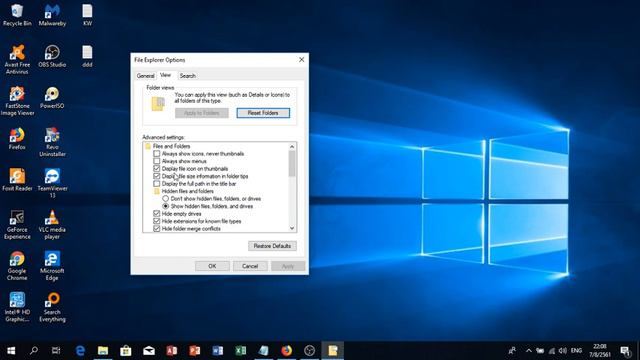Open the Google Chrome desktop shortcut
This screenshot has width=640, height=360.
click(x=17, y=266)
